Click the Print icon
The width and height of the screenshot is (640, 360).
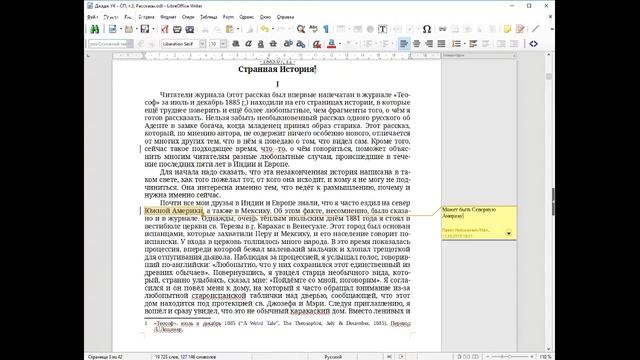[177, 29]
